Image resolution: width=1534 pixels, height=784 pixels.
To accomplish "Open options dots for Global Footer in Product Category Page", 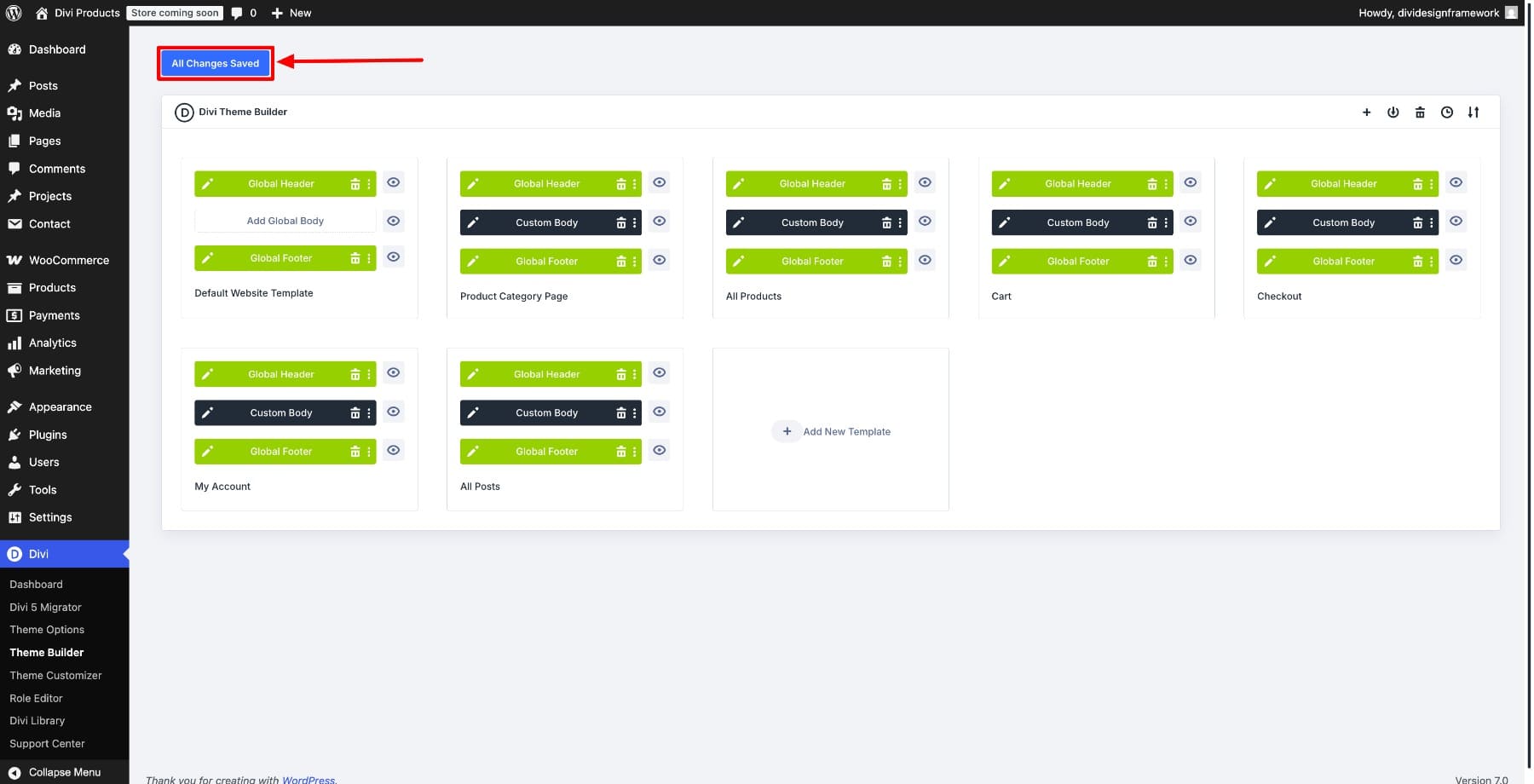I will (635, 262).
